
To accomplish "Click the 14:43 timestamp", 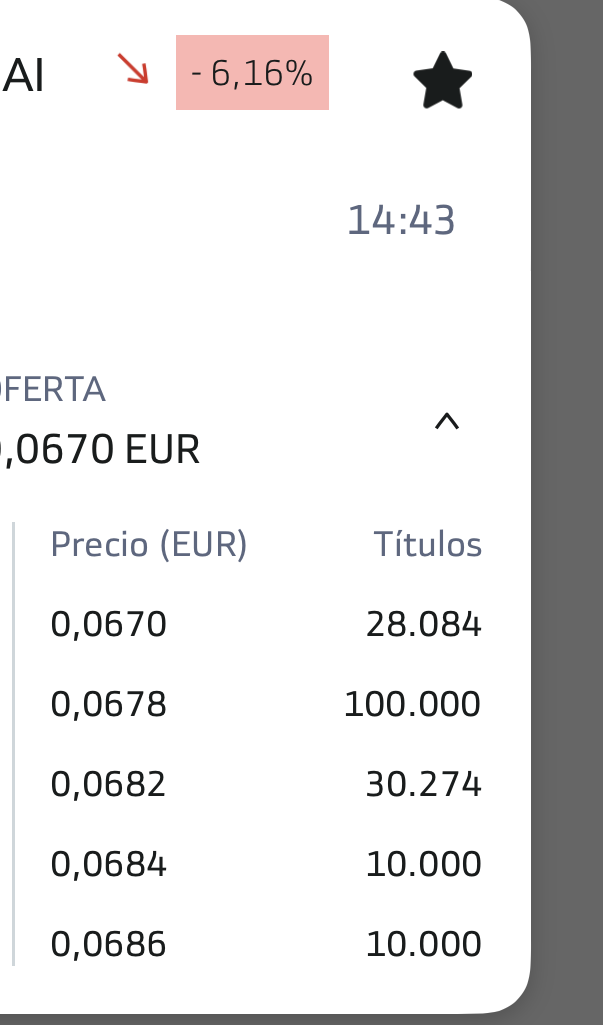I will click(401, 220).
